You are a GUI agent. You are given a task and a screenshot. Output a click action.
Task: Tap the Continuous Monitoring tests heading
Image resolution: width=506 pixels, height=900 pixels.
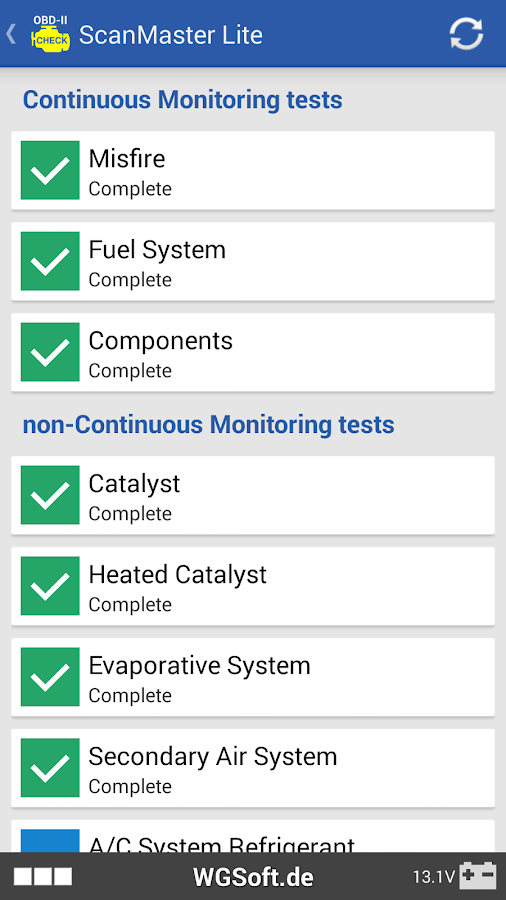coord(182,100)
